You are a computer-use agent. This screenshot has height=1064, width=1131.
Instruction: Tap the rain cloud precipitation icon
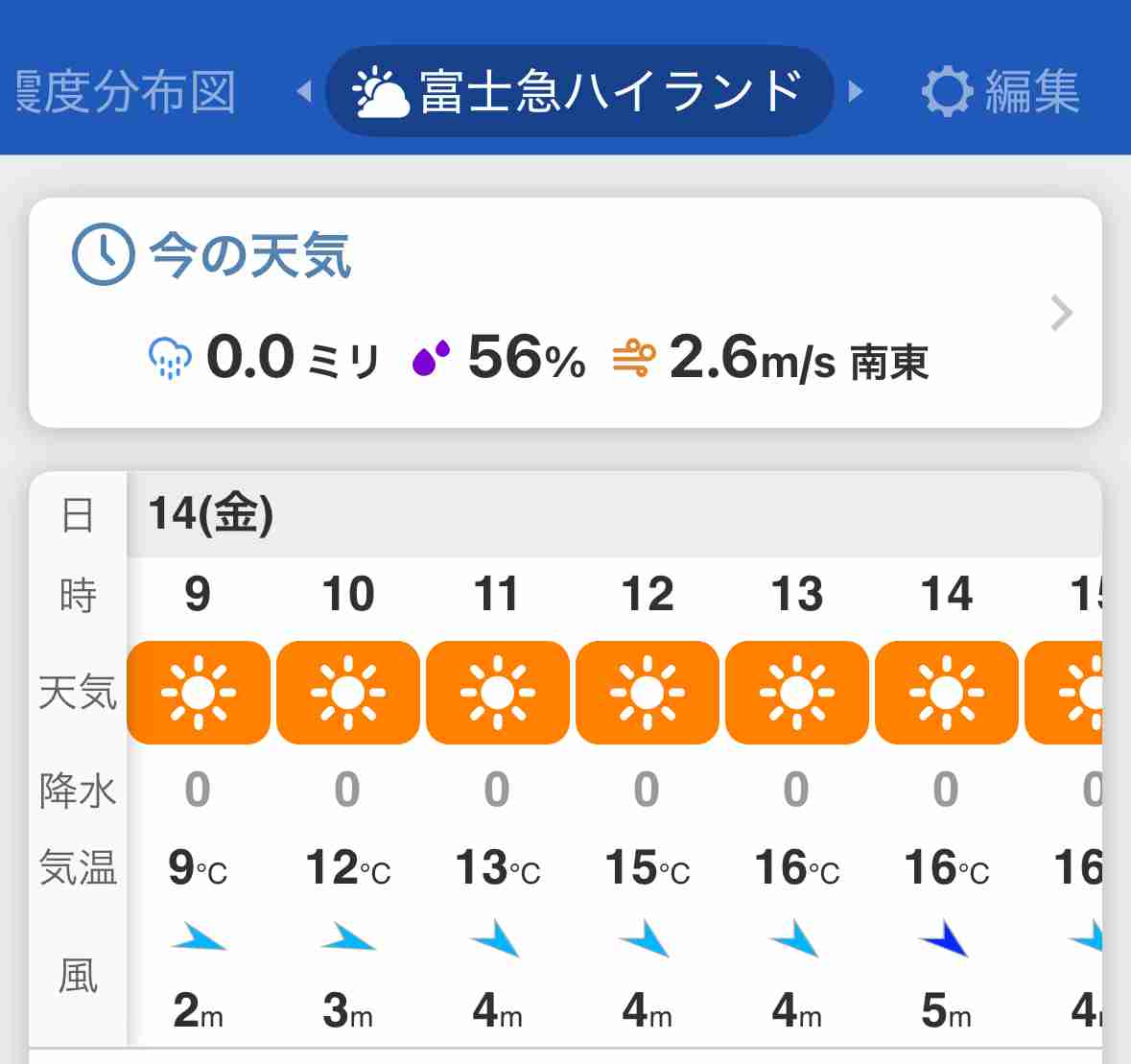pyautogui.click(x=170, y=358)
